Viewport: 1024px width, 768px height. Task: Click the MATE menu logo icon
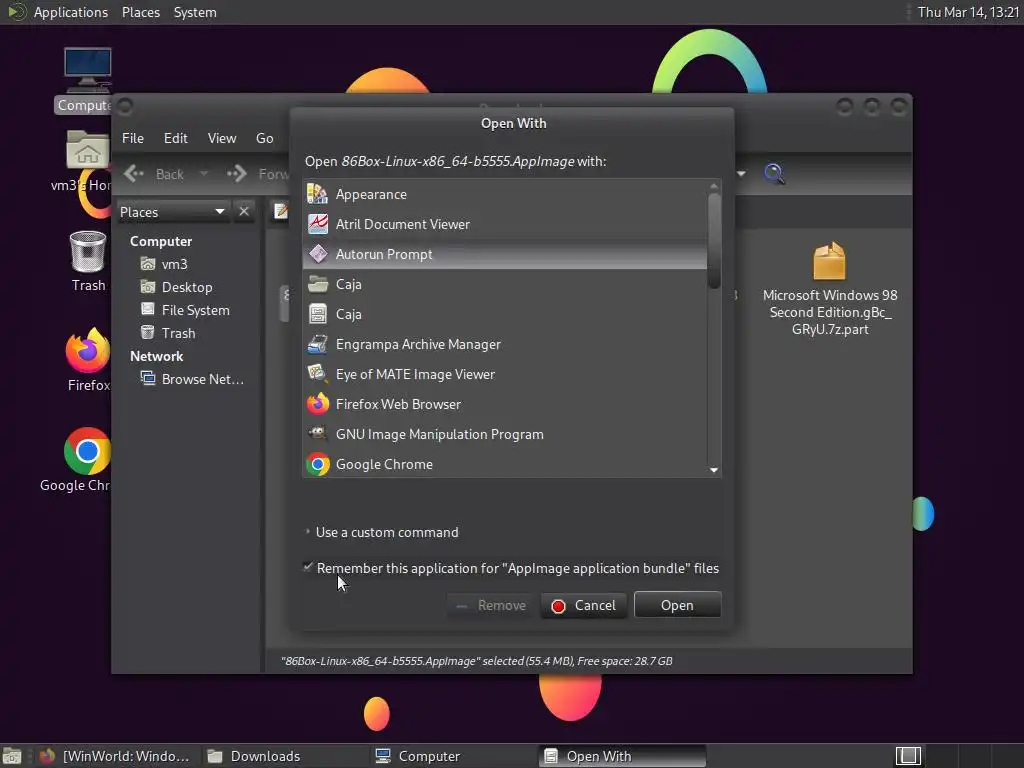(x=16, y=12)
